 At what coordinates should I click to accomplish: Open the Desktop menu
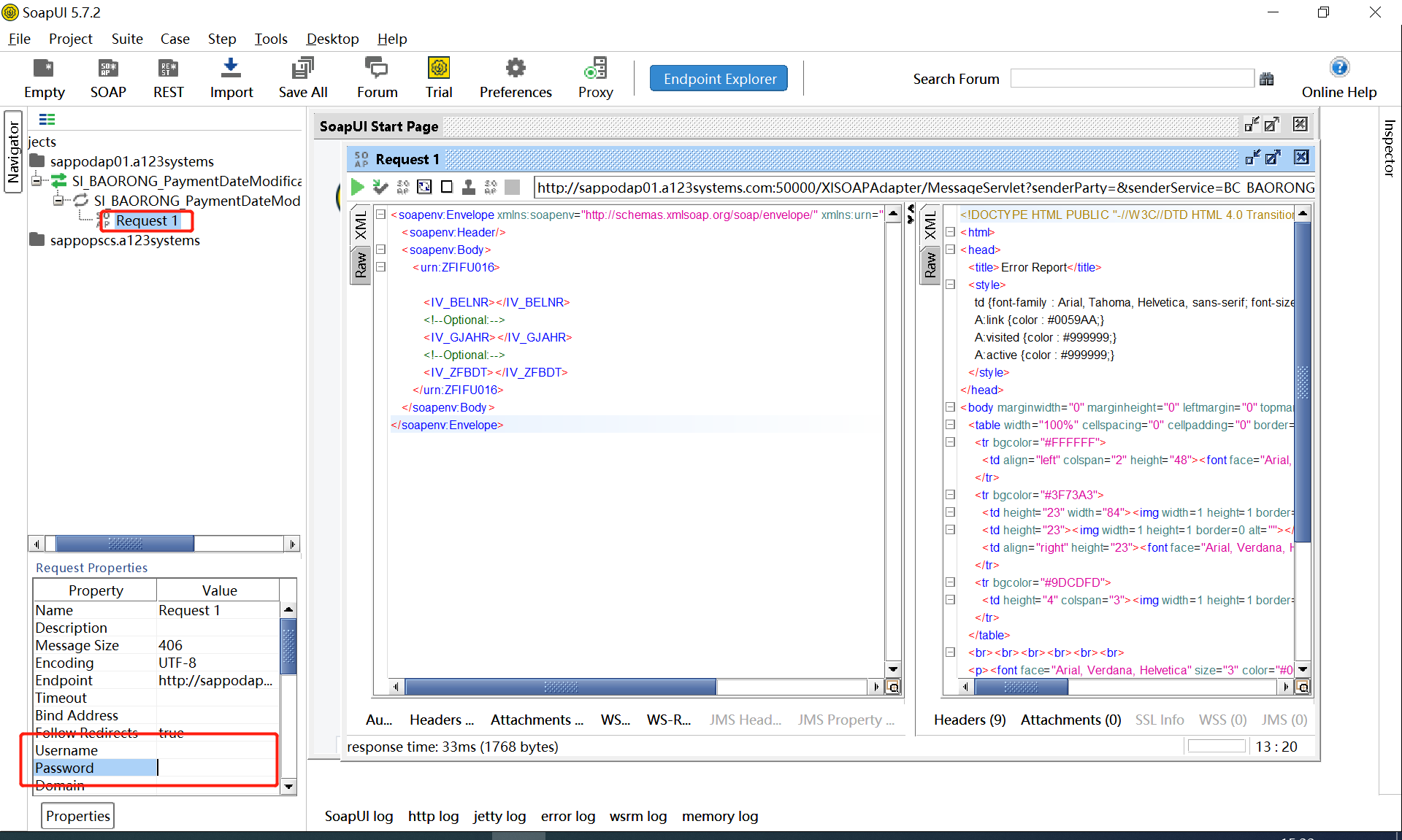point(332,39)
